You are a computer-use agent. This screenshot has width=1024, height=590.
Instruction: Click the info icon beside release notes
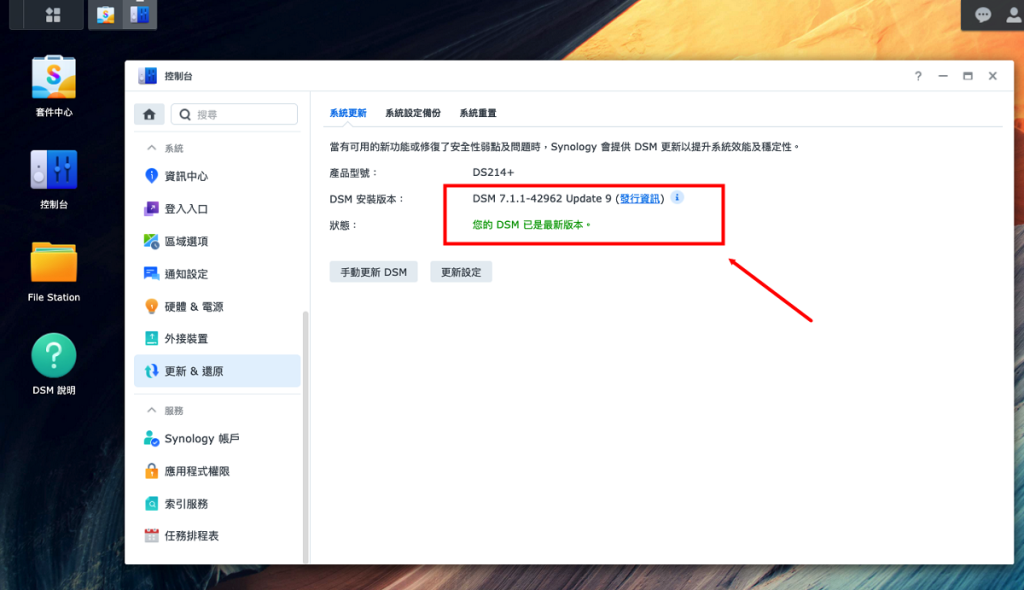(x=677, y=198)
